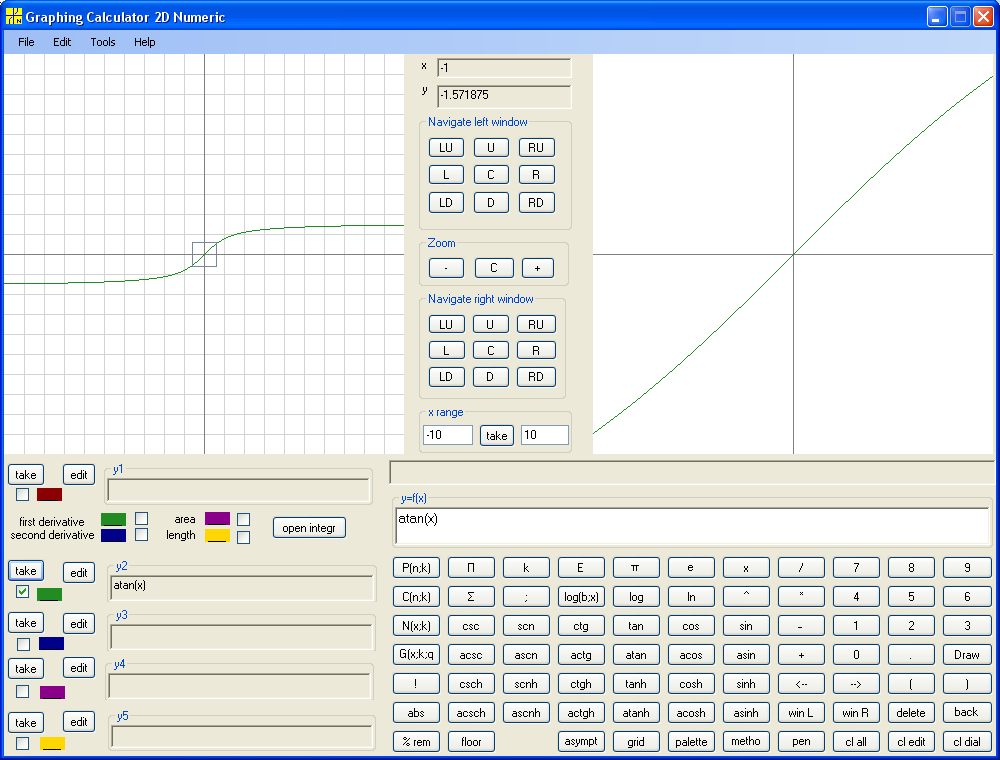Open the Help menu
The height and width of the screenshot is (760, 1000).
145,42
